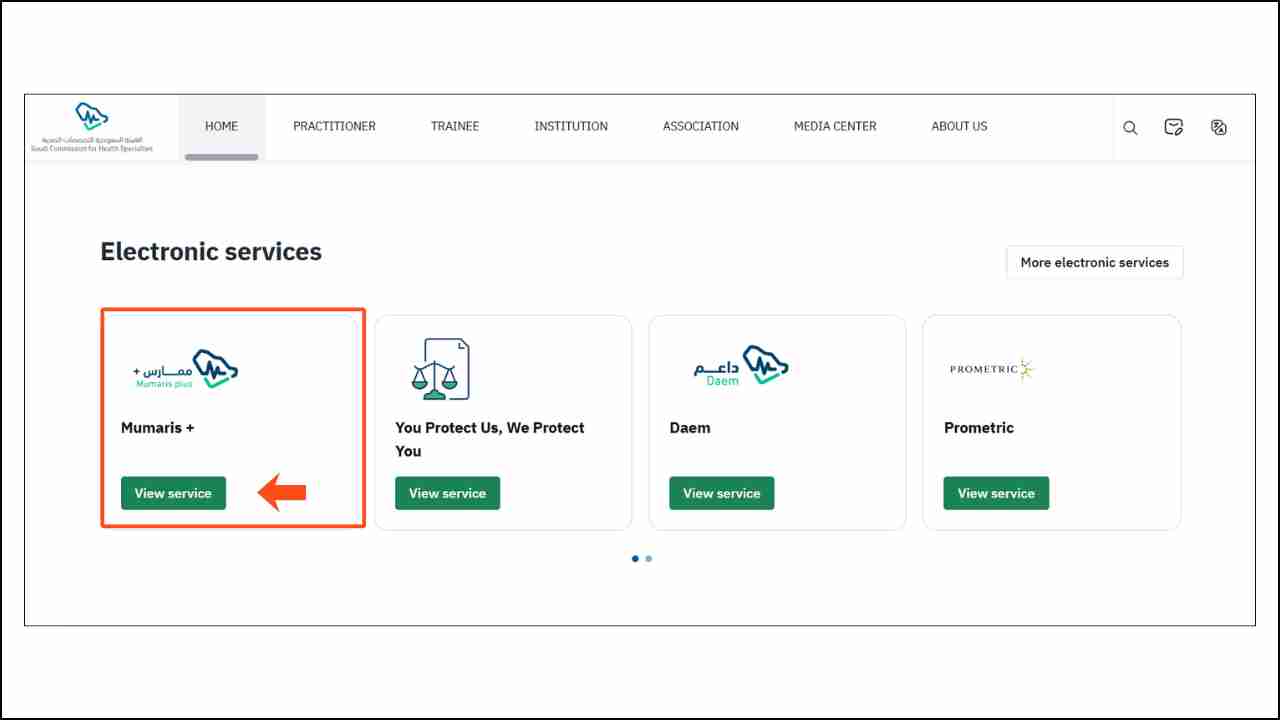Expand the Media Center menu
This screenshot has height=720, width=1280.
tap(834, 126)
